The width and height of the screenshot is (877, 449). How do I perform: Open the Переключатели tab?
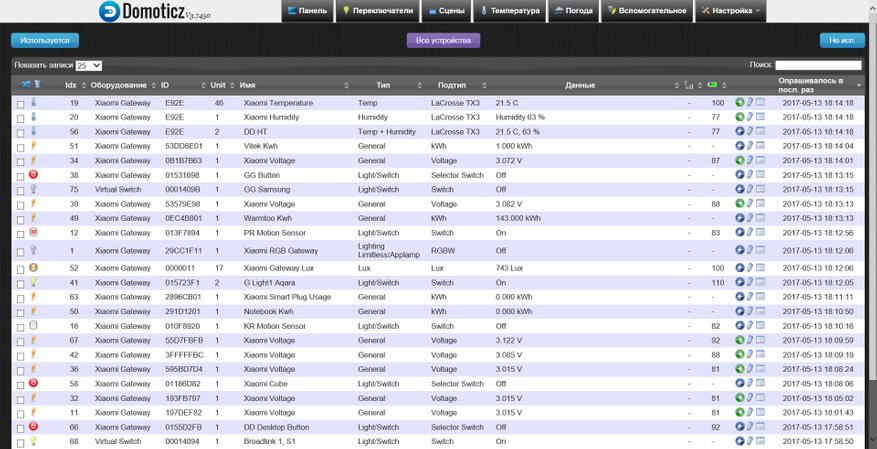click(378, 11)
